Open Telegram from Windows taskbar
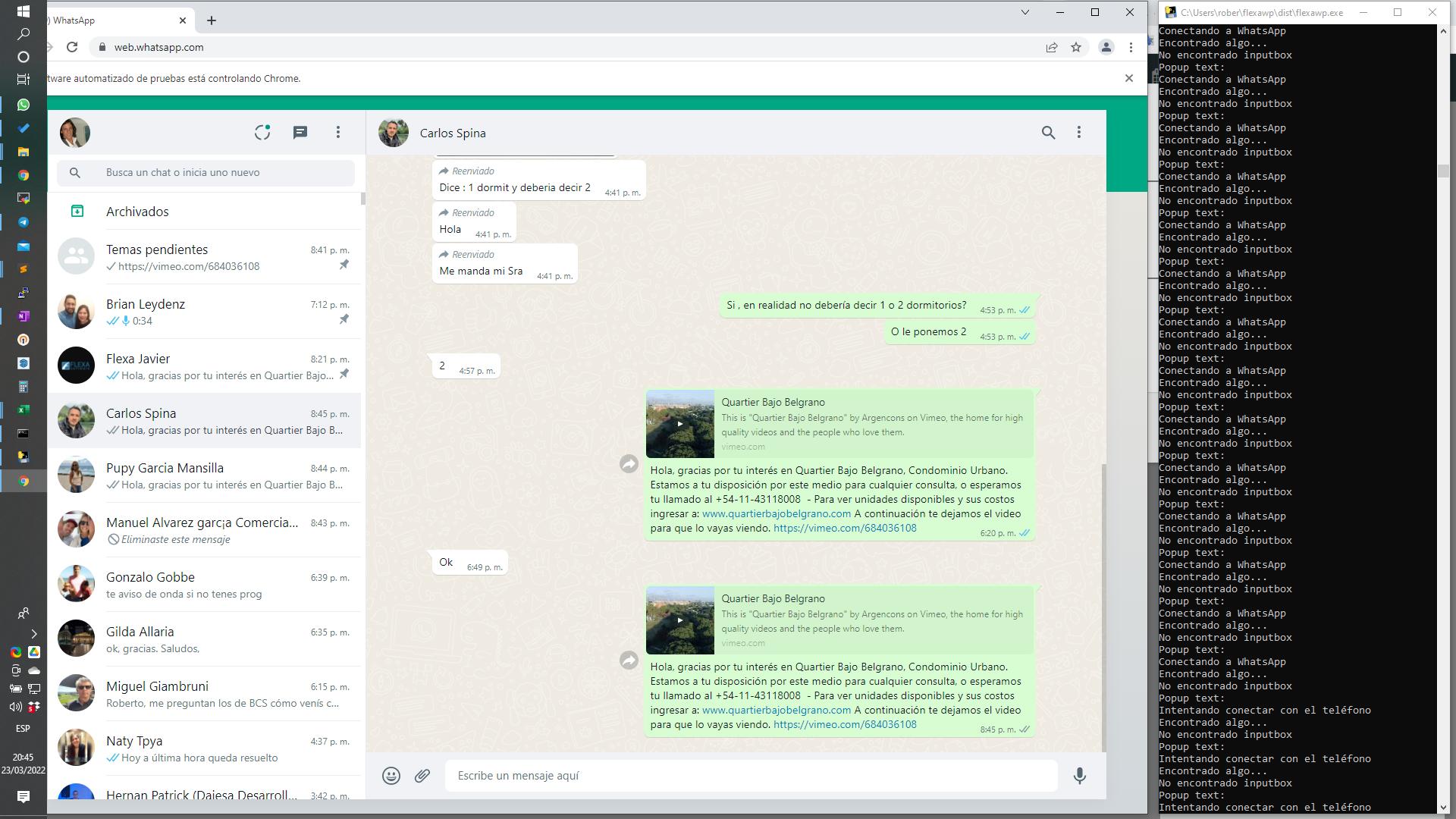The height and width of the screenshot is (819, 1456). (x=24, y=222)
